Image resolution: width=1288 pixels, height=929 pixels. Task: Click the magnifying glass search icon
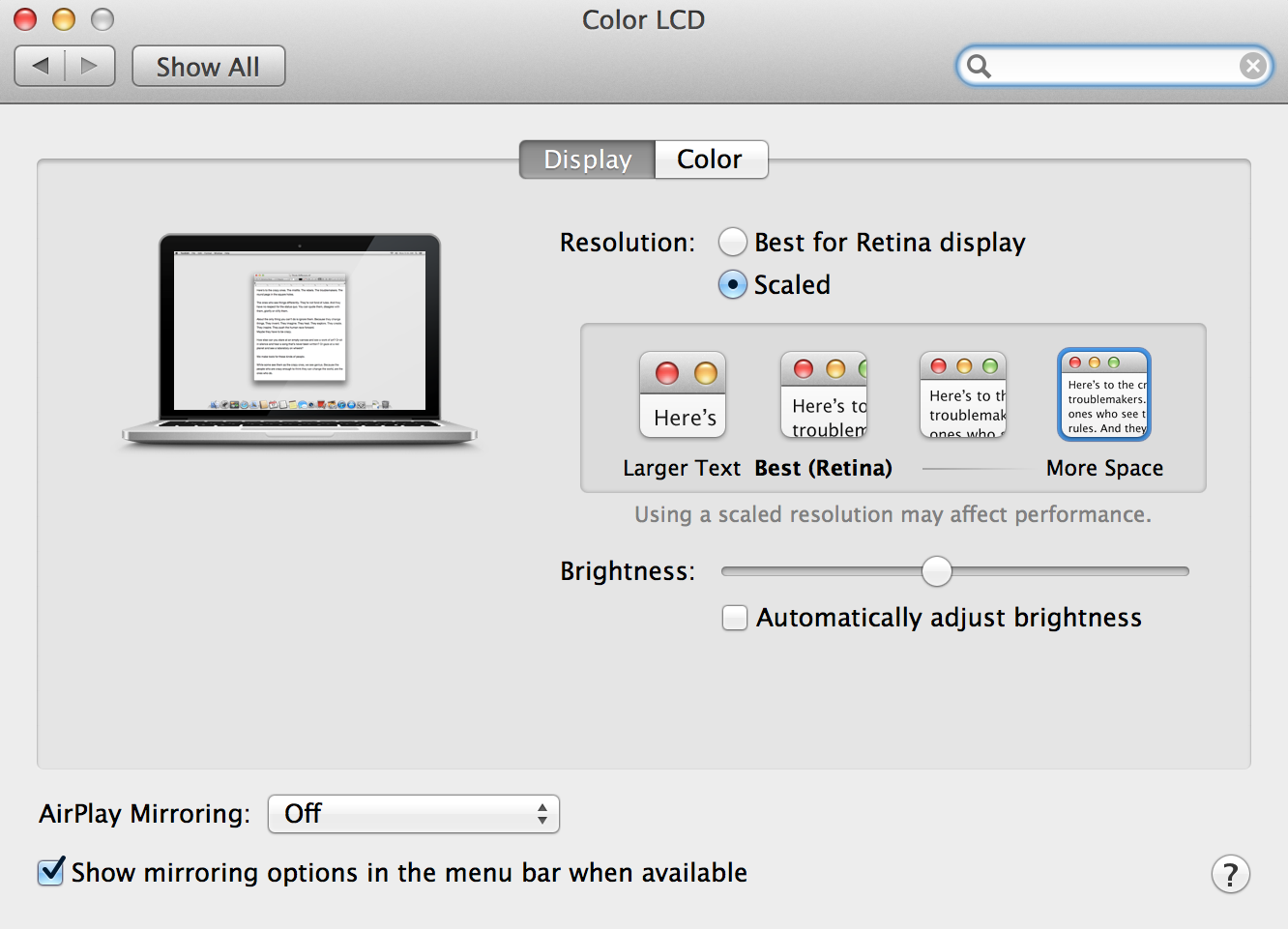979,66
